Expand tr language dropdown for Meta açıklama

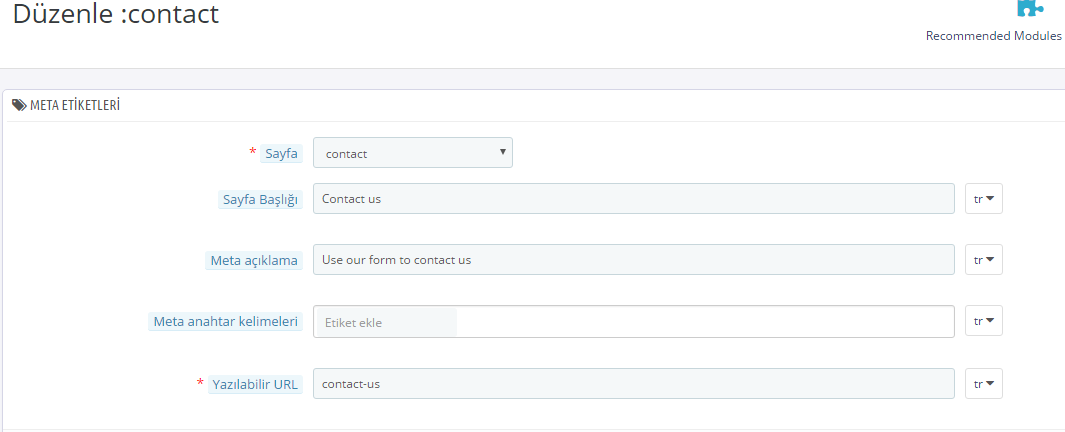point(983,260)
